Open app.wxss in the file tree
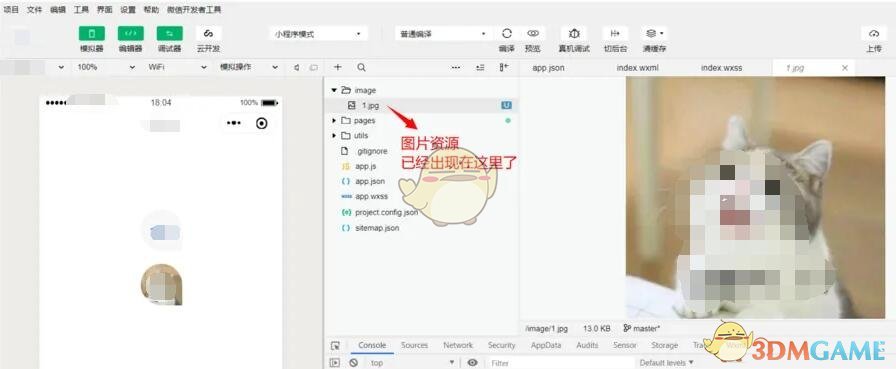 [x=371, y=196]
